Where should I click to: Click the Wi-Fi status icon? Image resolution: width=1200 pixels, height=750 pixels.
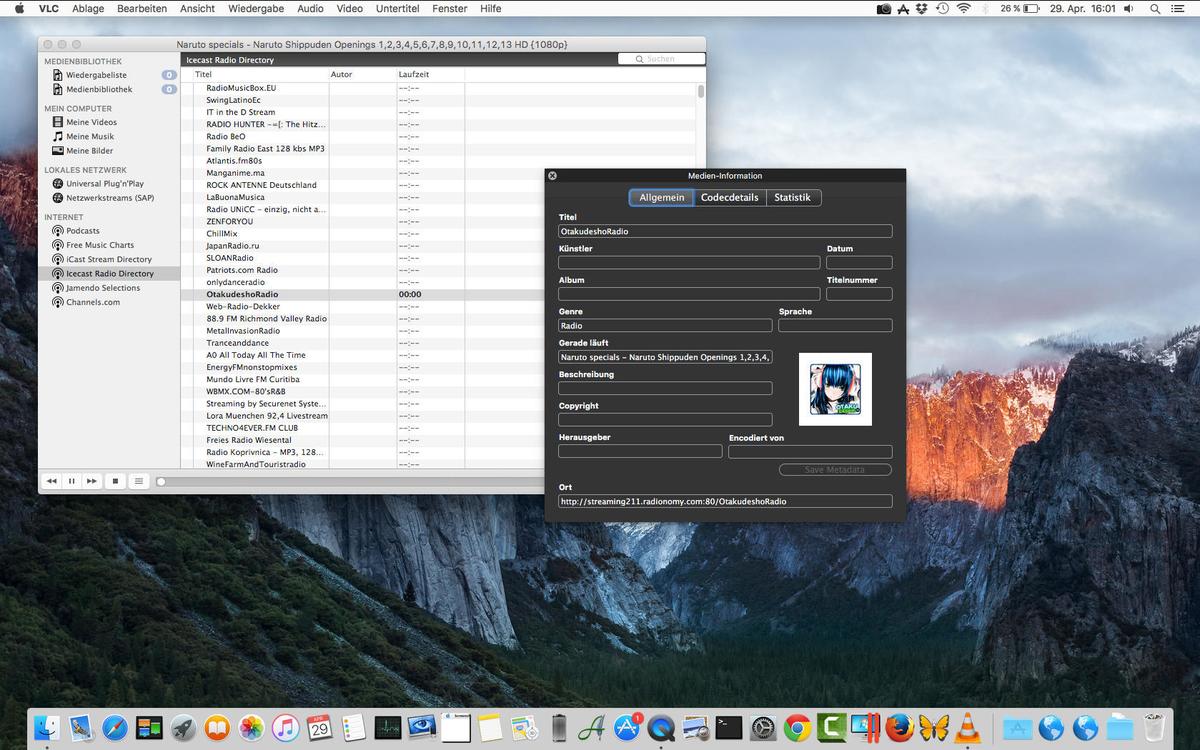coord(963,8)
